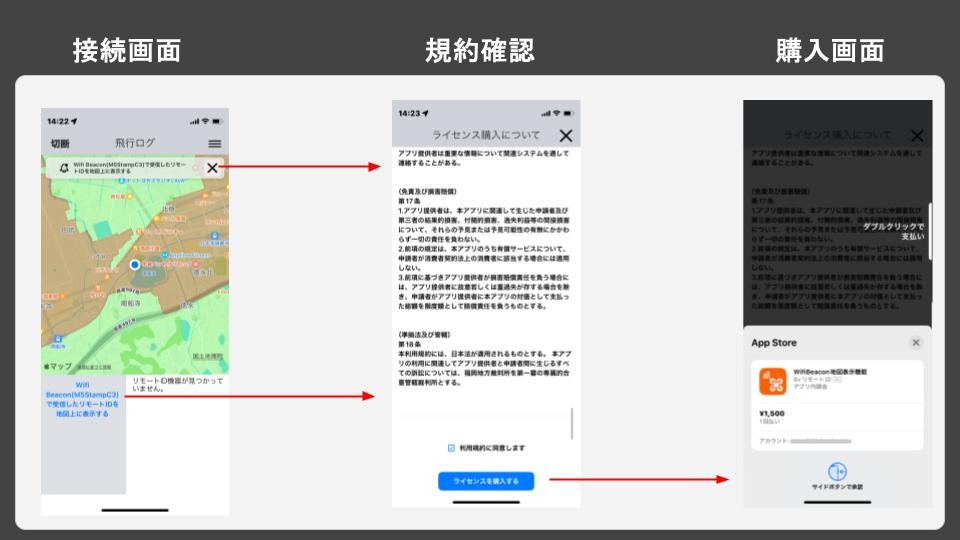Tap the dimmed X behind purchase sheet
This screenshot has width=960, height=540.
[917, 136]
